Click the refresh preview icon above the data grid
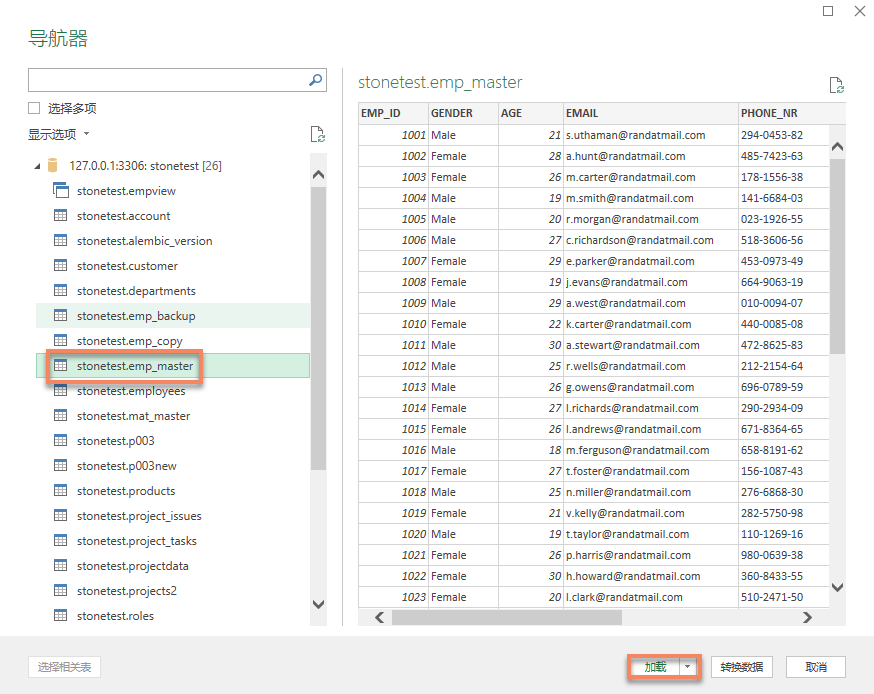Viewport: 874px width, 694px height. (x=837, y=86)
